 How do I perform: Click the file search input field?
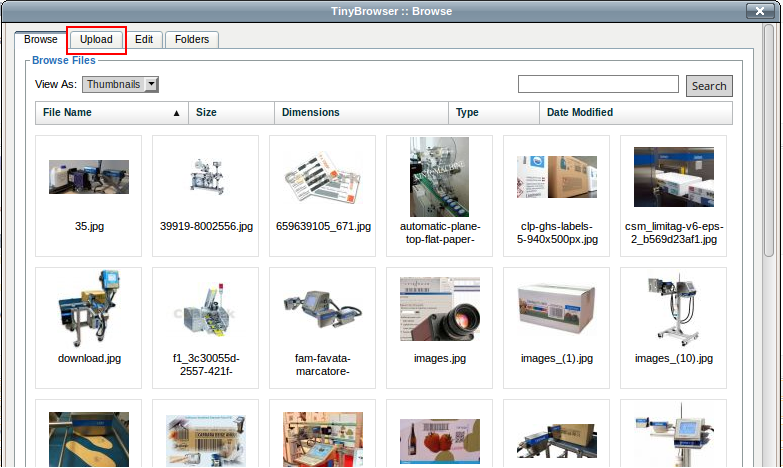tap(598, 84)
